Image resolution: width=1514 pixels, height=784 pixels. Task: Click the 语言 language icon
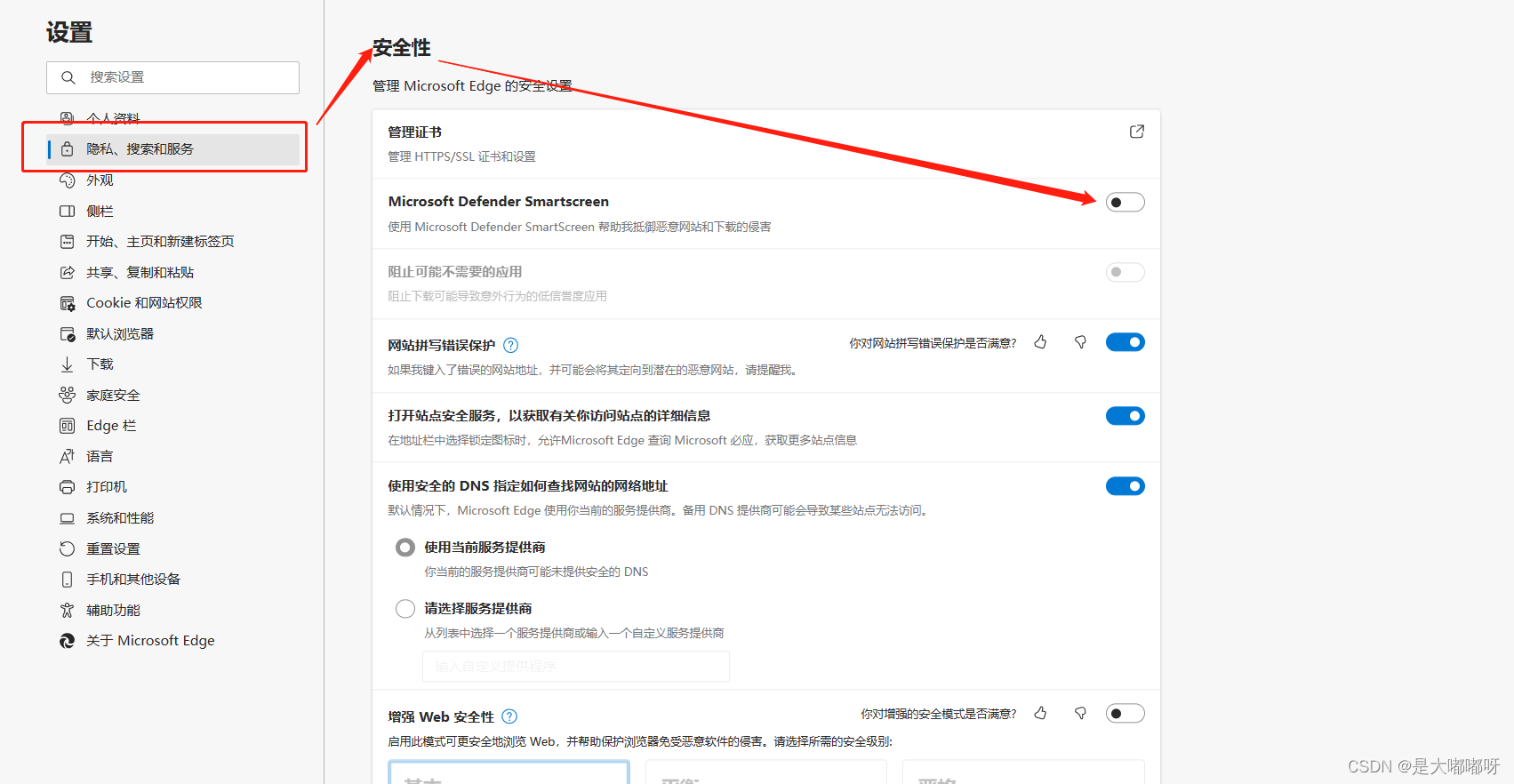[x=67, y=457]
